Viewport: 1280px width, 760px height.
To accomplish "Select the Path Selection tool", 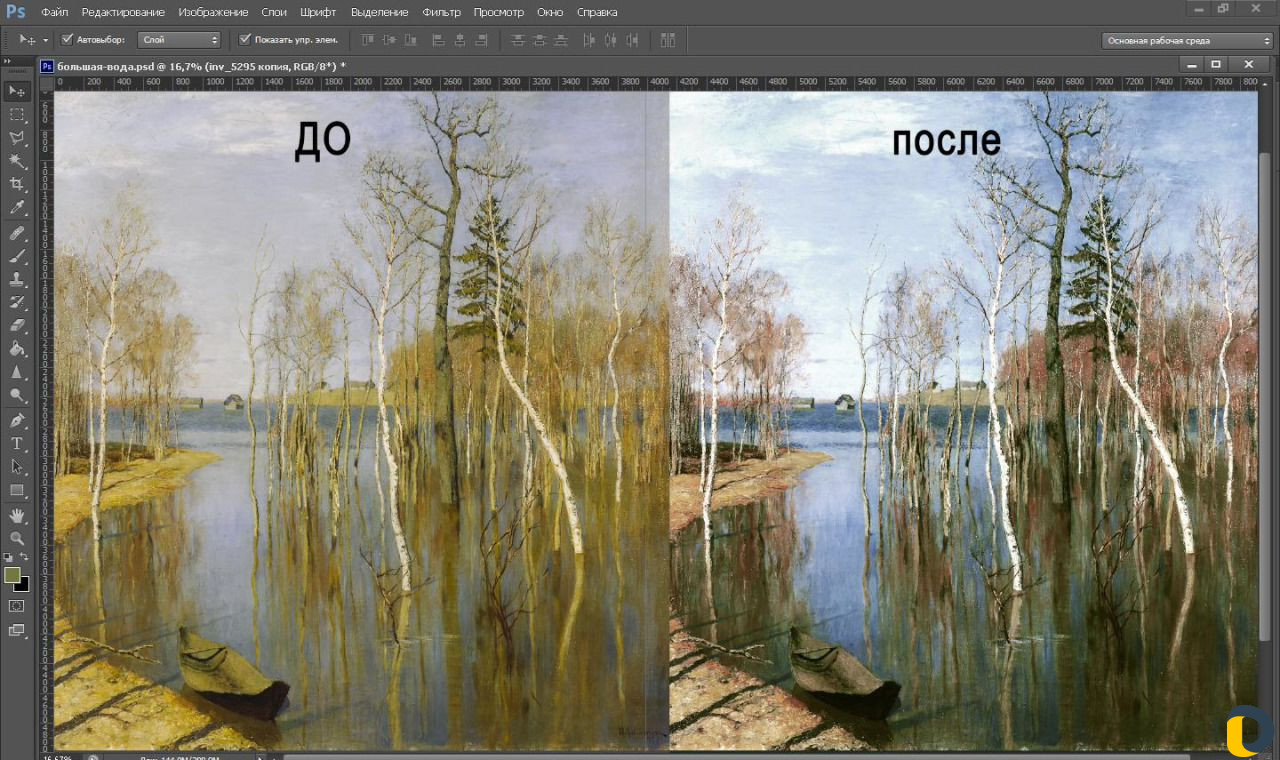I will pyautogui.click(x=17, y=466).
